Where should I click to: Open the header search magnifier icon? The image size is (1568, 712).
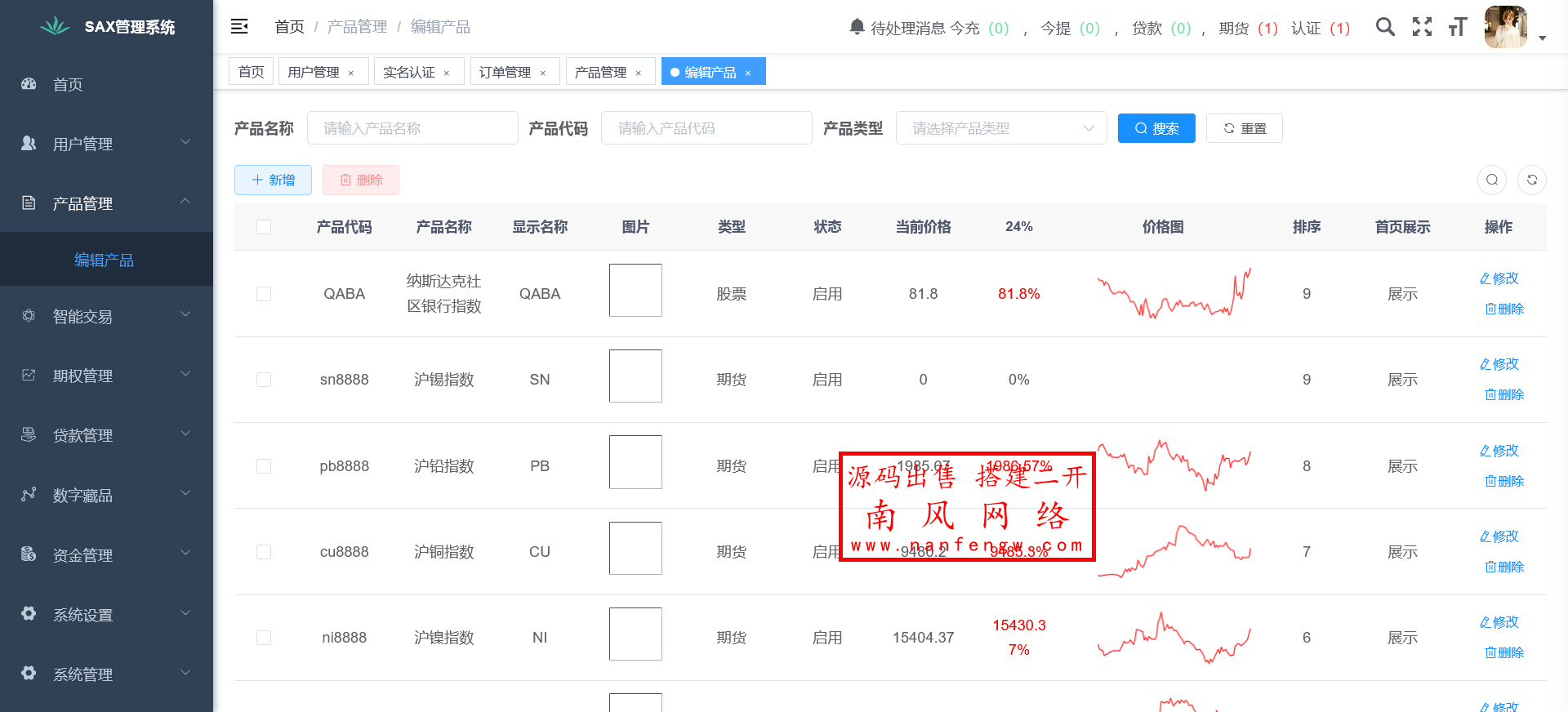1384,27
